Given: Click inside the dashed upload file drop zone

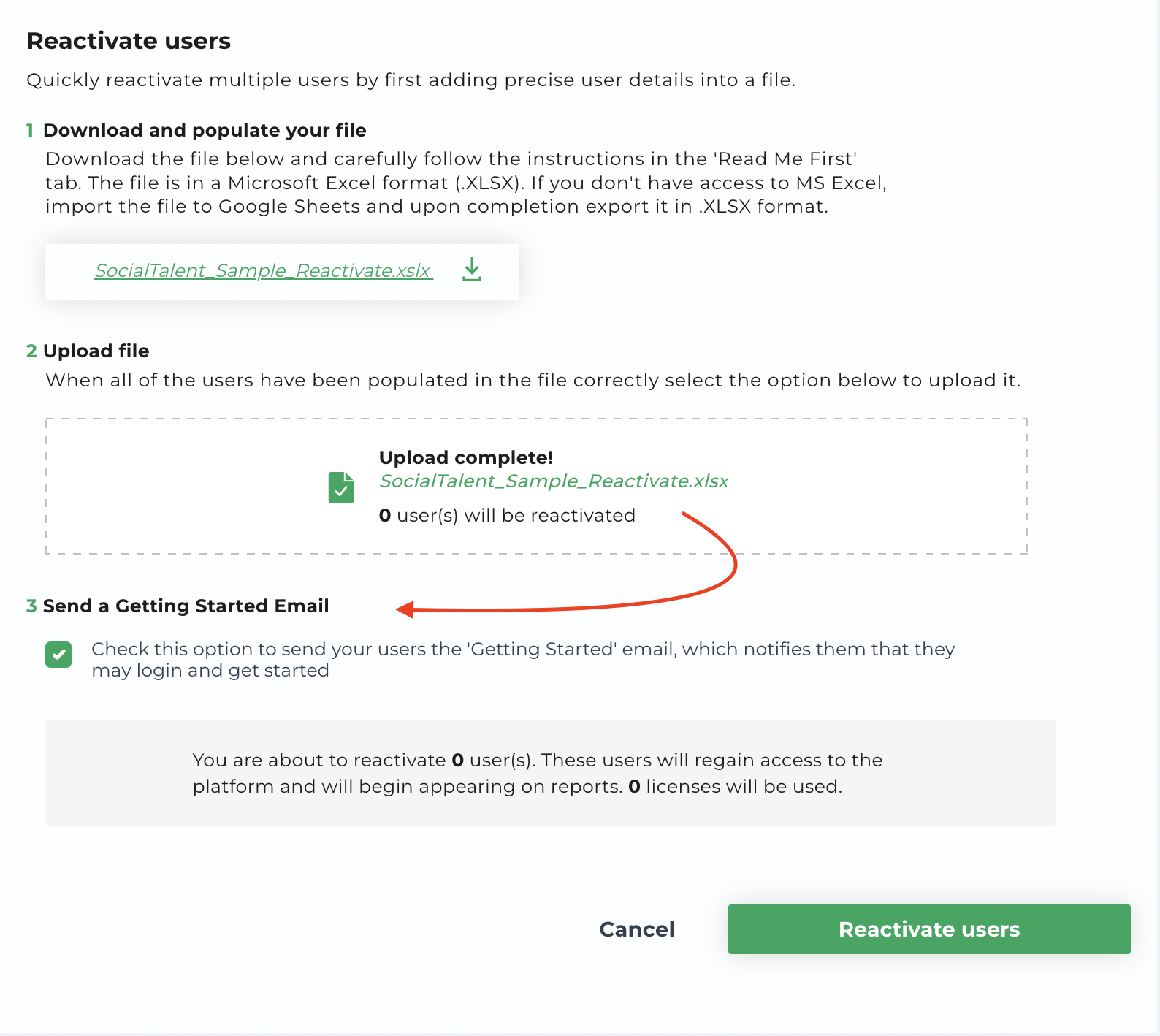Looking at the screenshot, I should pos(536,487).
